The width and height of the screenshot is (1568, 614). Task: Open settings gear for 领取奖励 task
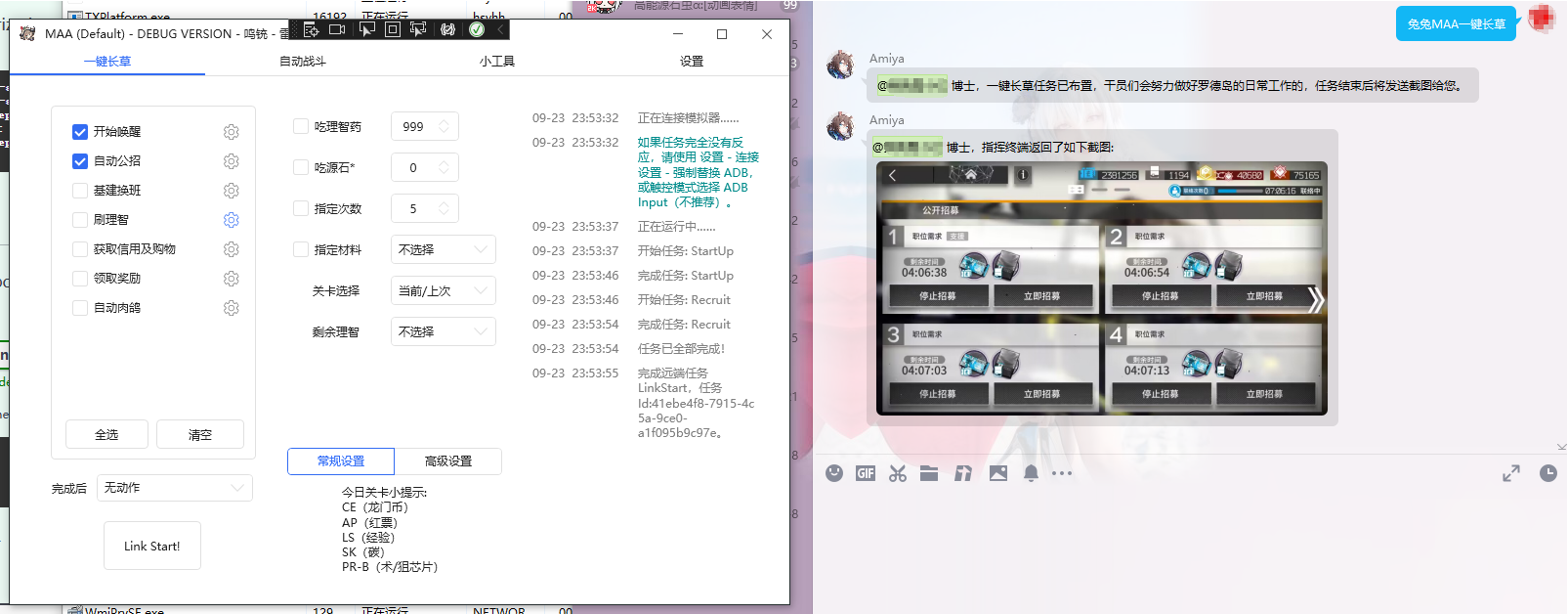pyautogui.click(x=232, y=279)
